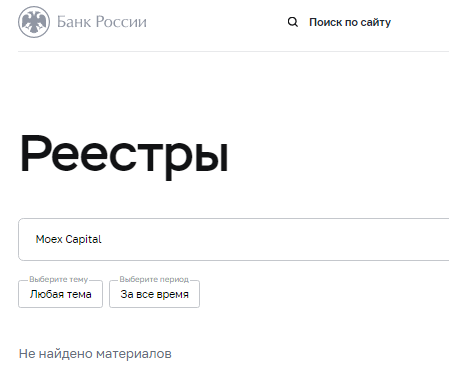The image size is (449, 376).
Task: Place cursor on word "Capital" in search box
Action: pyautogui.click(x=83, y=239)
